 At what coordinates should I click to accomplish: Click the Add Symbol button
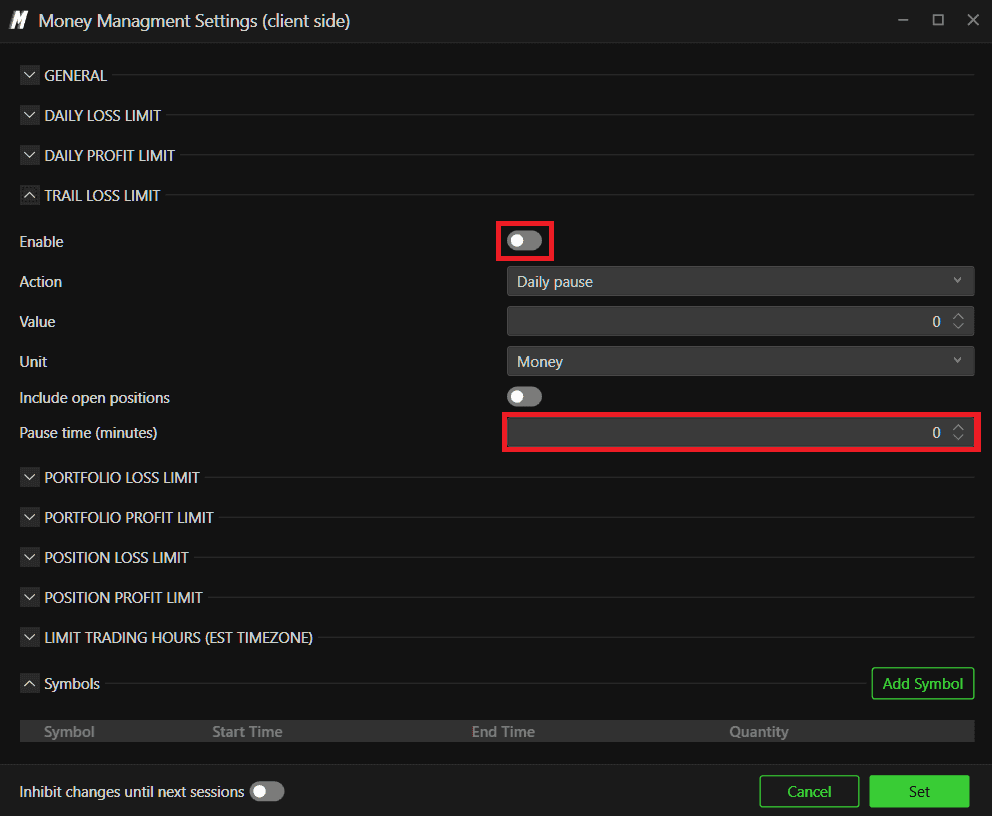tap(922, 683)
